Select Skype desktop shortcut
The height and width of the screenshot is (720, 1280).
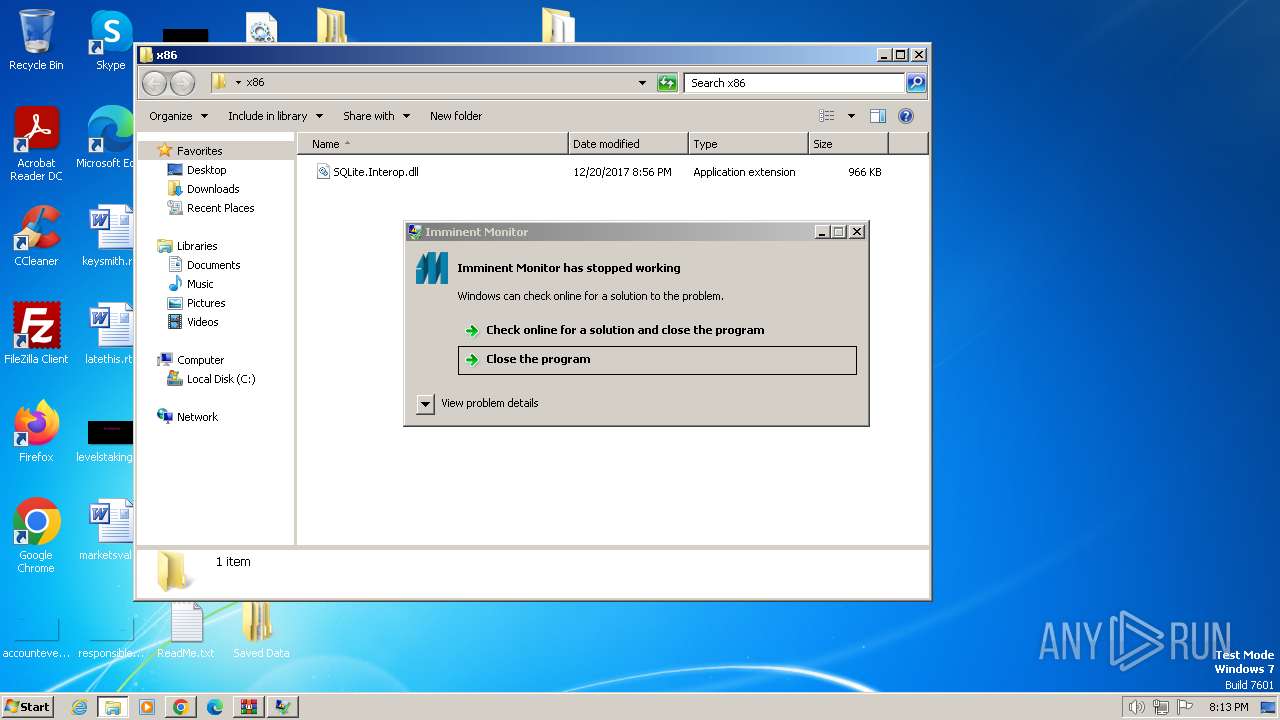110,40
